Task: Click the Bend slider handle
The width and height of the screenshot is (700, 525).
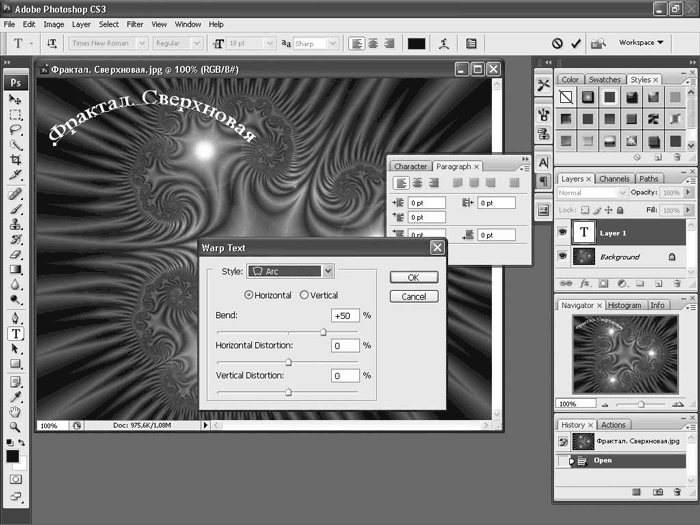Action: coord(323,331)
